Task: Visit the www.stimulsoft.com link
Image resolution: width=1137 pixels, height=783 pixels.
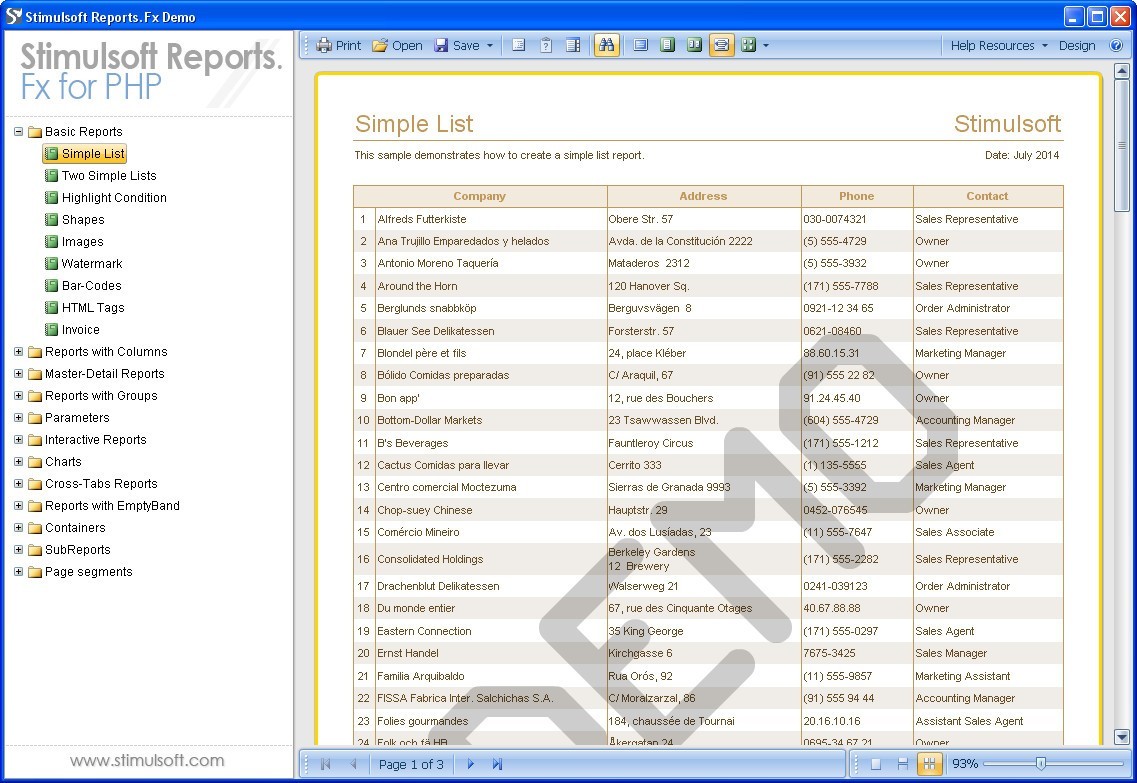Action: coord(147,761)
